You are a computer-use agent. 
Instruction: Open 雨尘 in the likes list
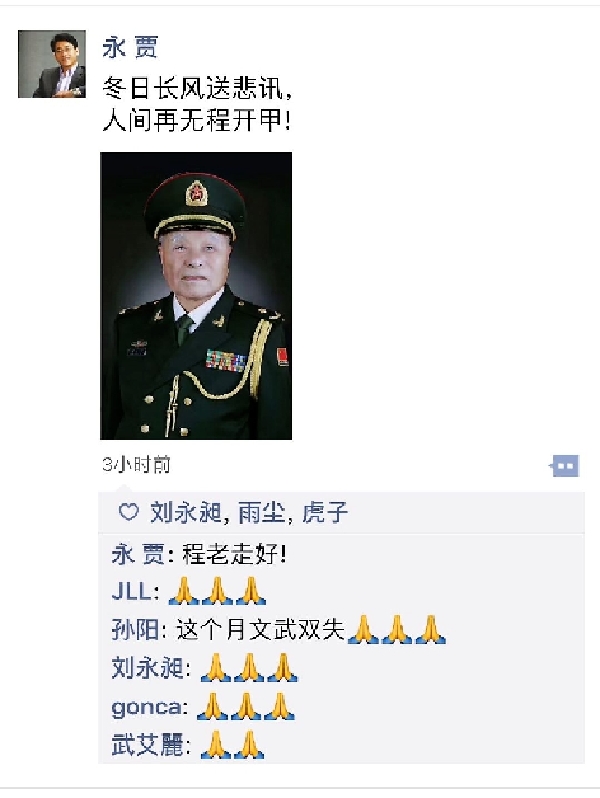pos(262,512)
